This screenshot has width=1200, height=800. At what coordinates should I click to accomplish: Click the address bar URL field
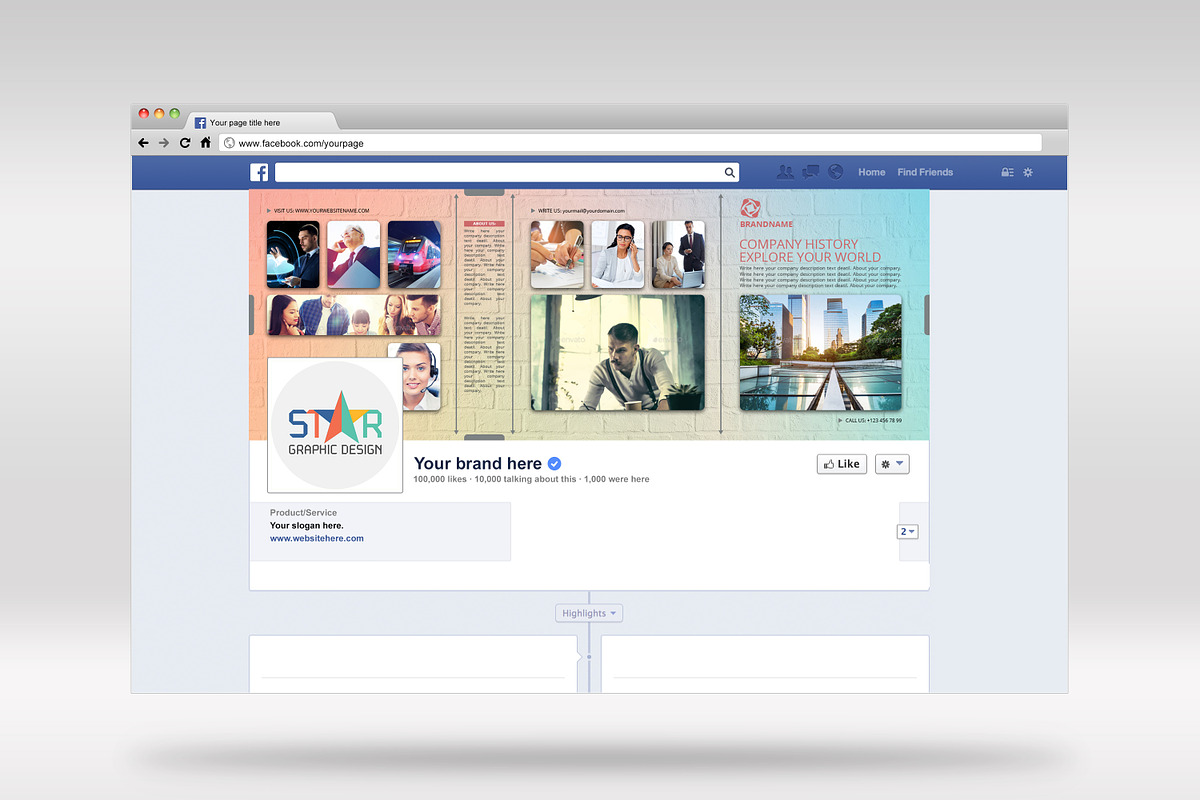click(630, 143)
